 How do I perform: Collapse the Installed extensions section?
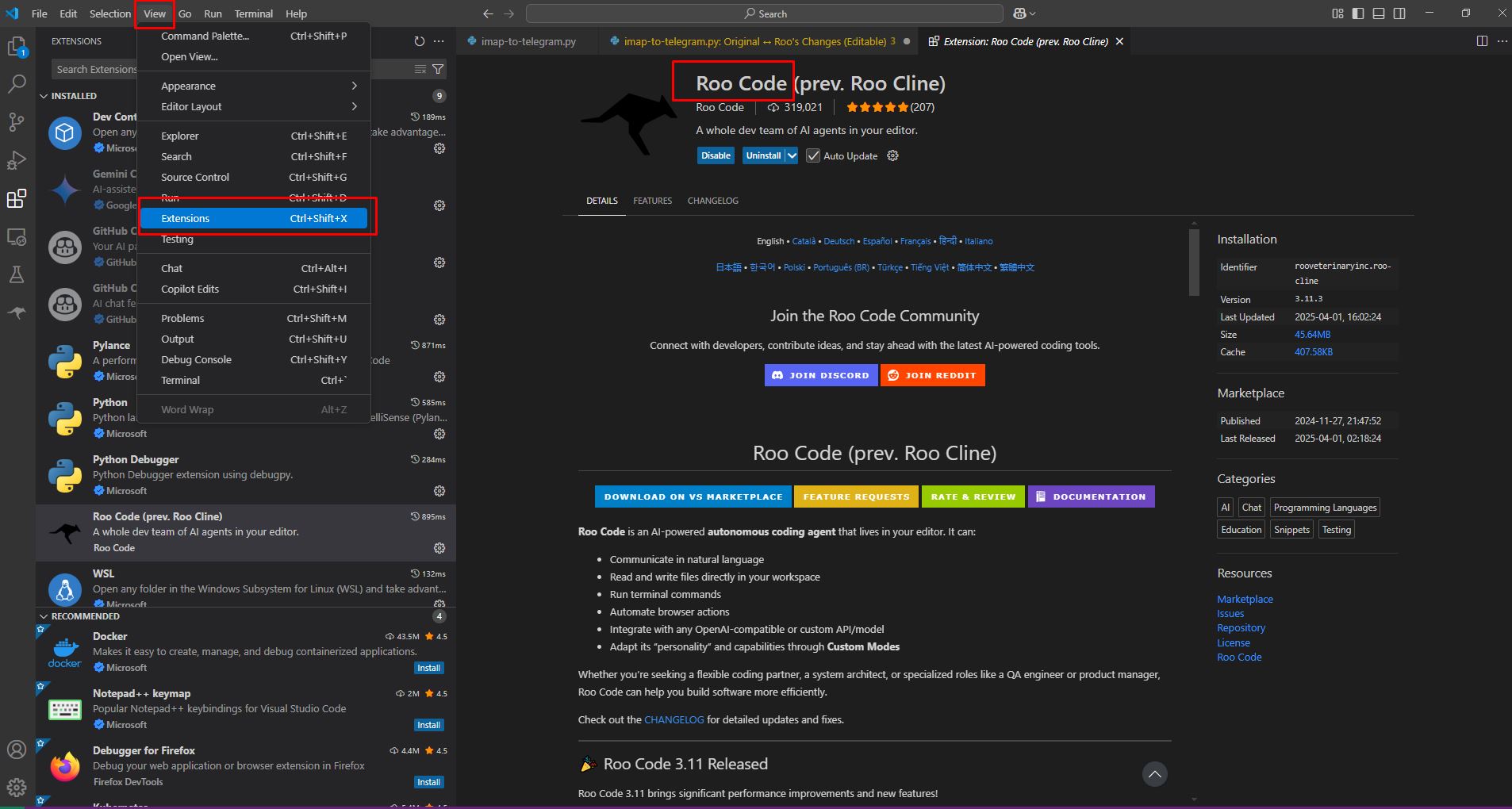44,96
